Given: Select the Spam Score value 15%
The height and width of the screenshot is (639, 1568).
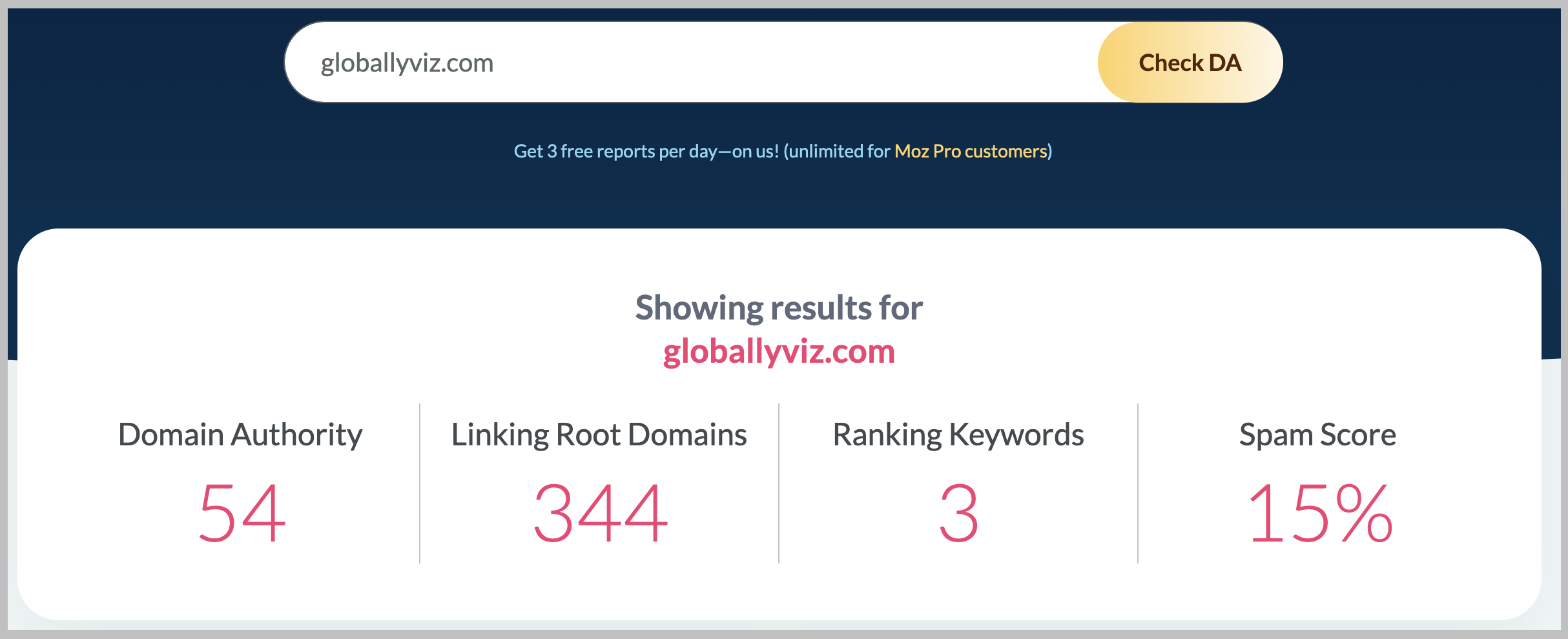Looking at the screenshot, I should coord(1320,514).
